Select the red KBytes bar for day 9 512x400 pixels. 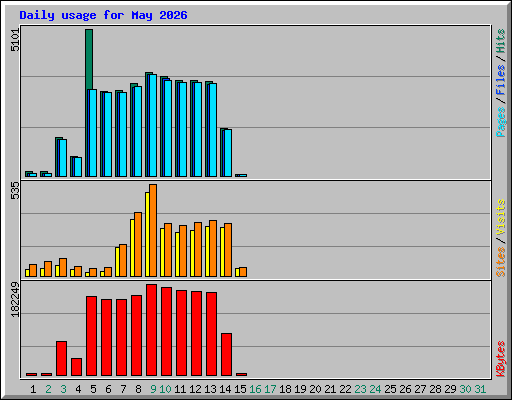[x=151, y=330]
